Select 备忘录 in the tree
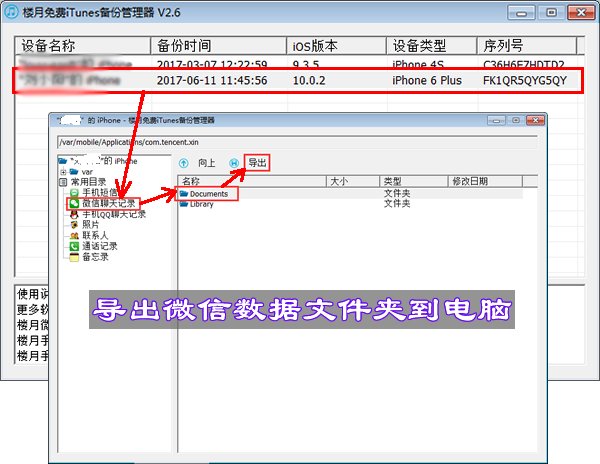Viewport: 600px width, 464px height. coord(95,257)
